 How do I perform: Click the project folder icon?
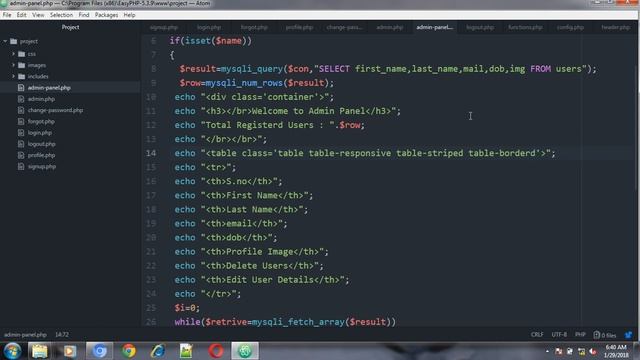(x=13, y=41)
